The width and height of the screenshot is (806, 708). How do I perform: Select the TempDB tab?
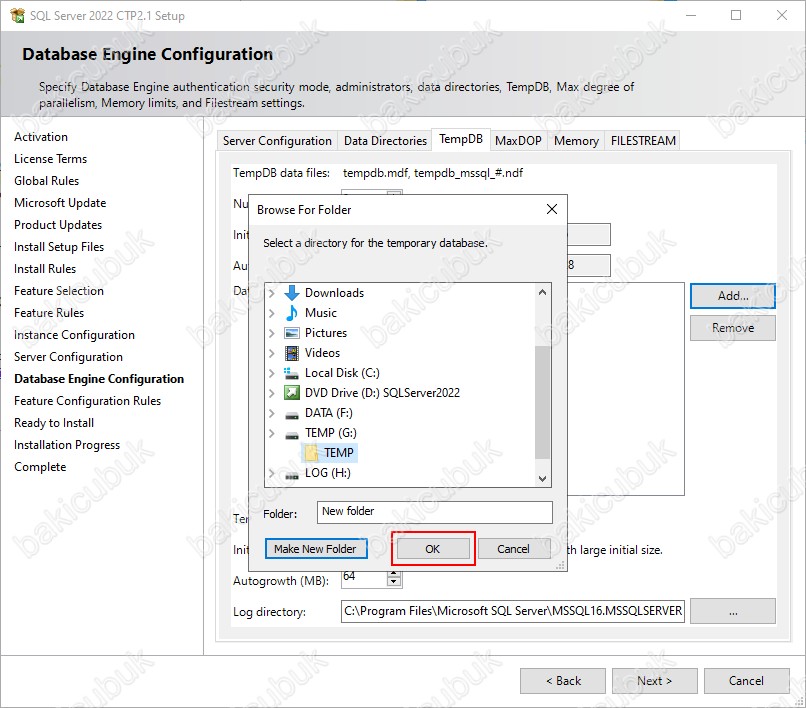[461, 139]
